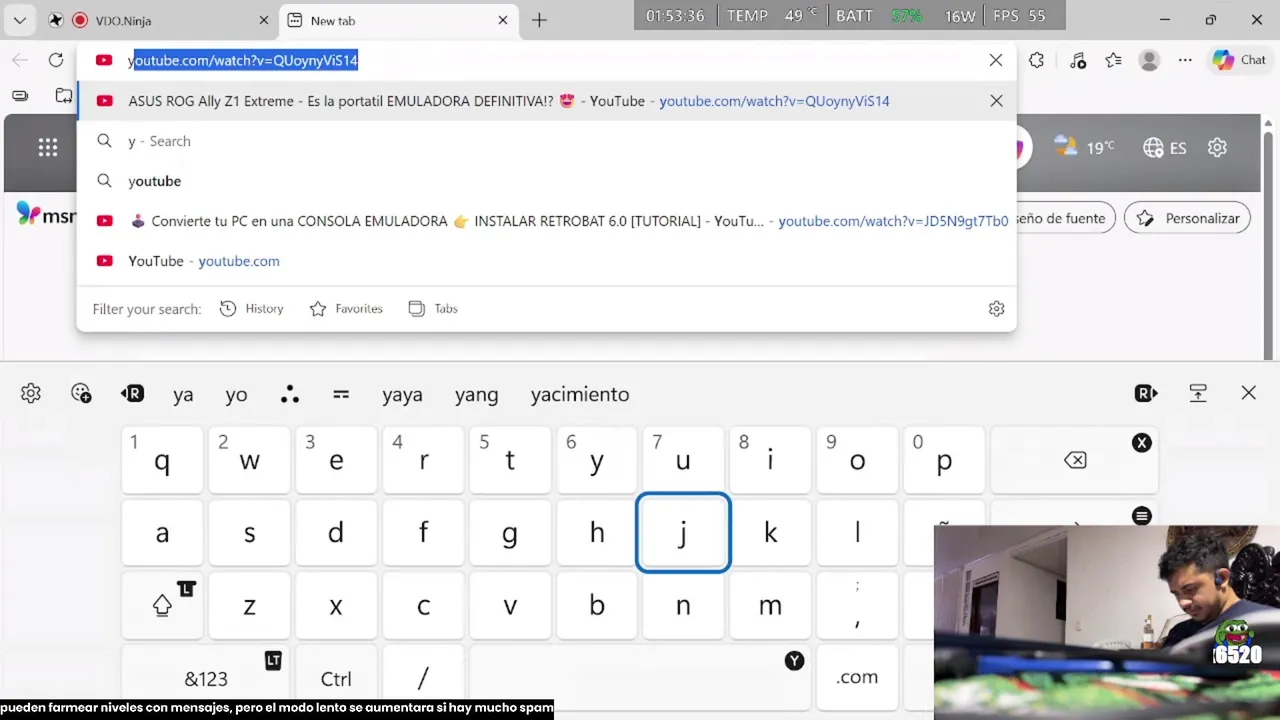Click the three-dots suggestion icon on keyboard
The image size is (1280, 720).
click(290, 394)
